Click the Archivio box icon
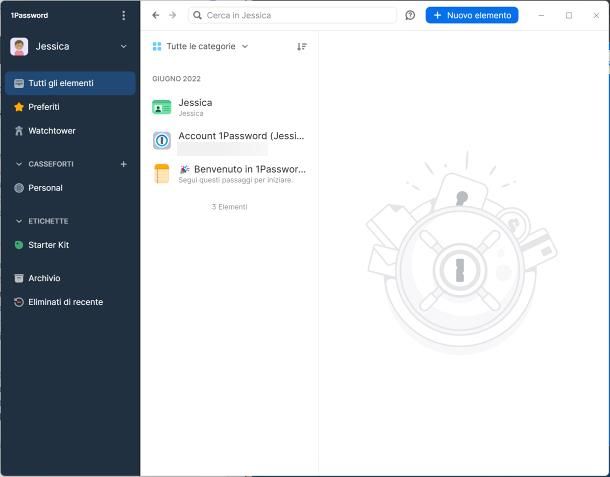Screen dimensions: 610x477 (x=19, y=278)
